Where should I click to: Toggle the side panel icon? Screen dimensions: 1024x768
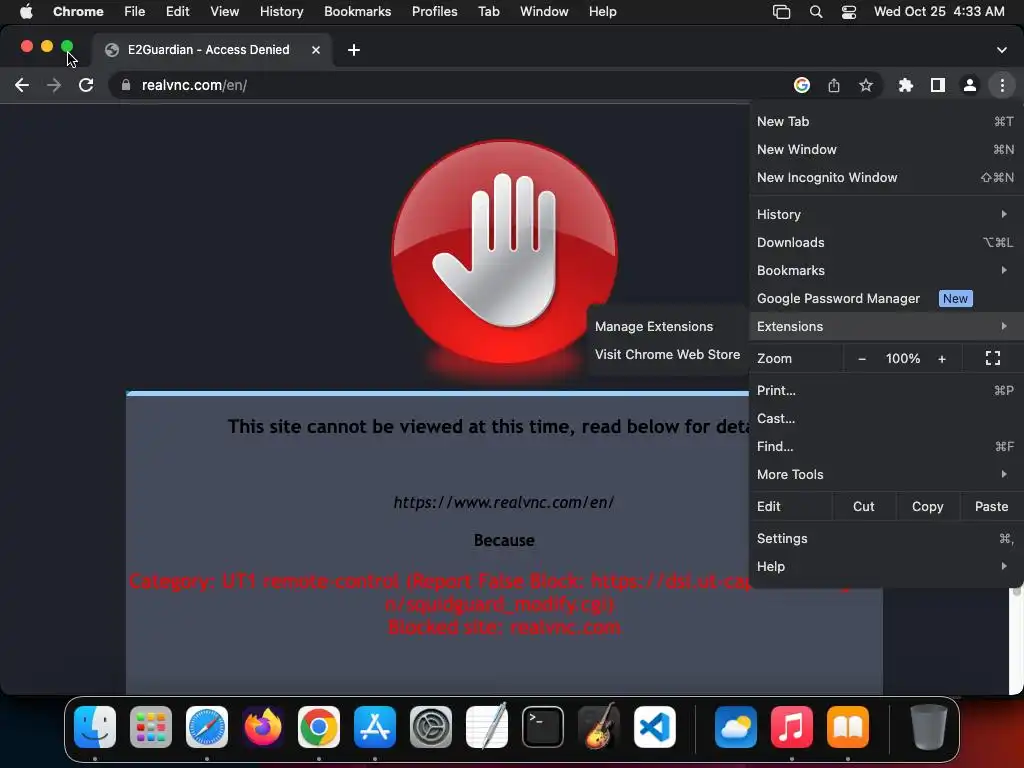(x=938, y=85)
